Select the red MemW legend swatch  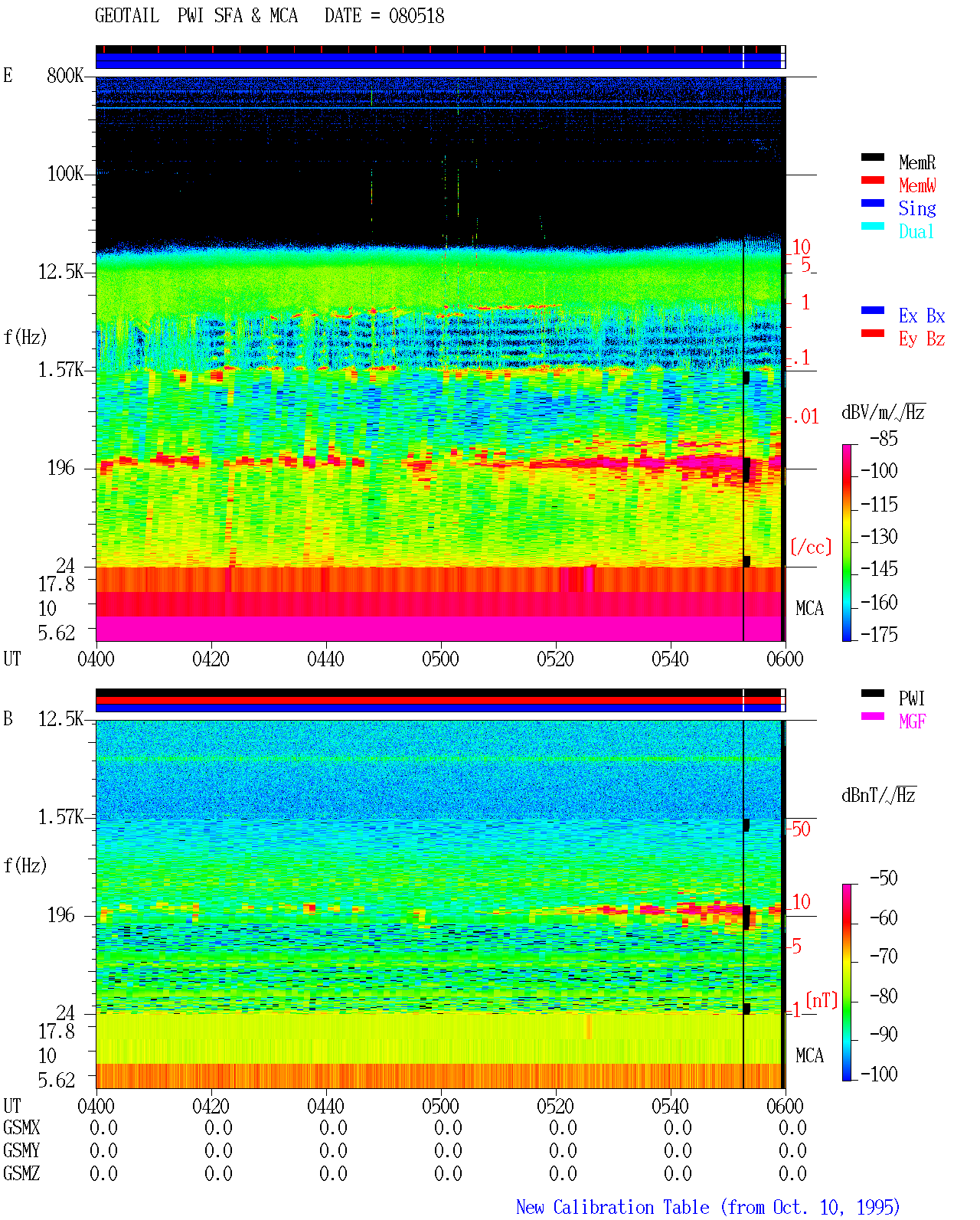873,181
